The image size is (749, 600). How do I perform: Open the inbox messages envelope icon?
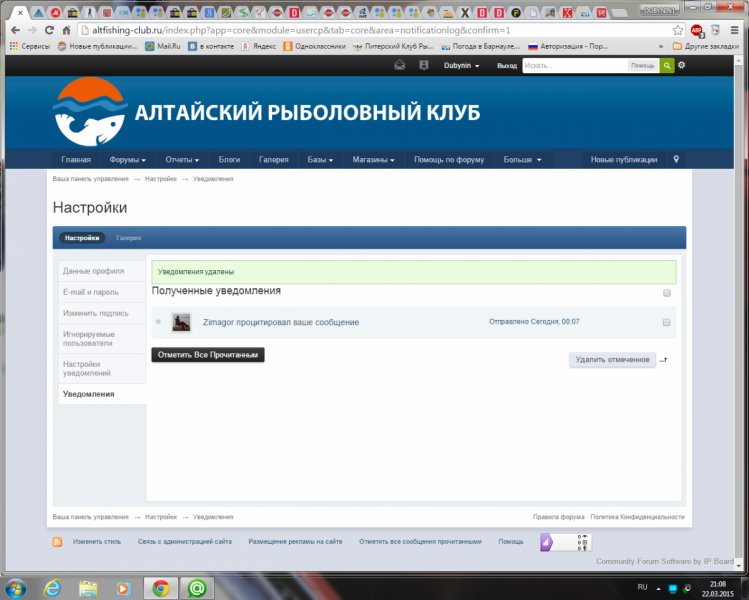click(x=399, y=65)
